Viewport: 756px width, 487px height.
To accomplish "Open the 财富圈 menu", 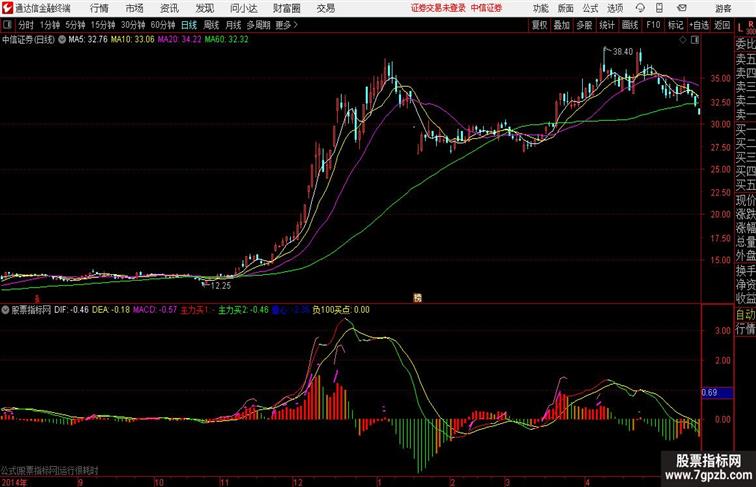I will point(286,8).
